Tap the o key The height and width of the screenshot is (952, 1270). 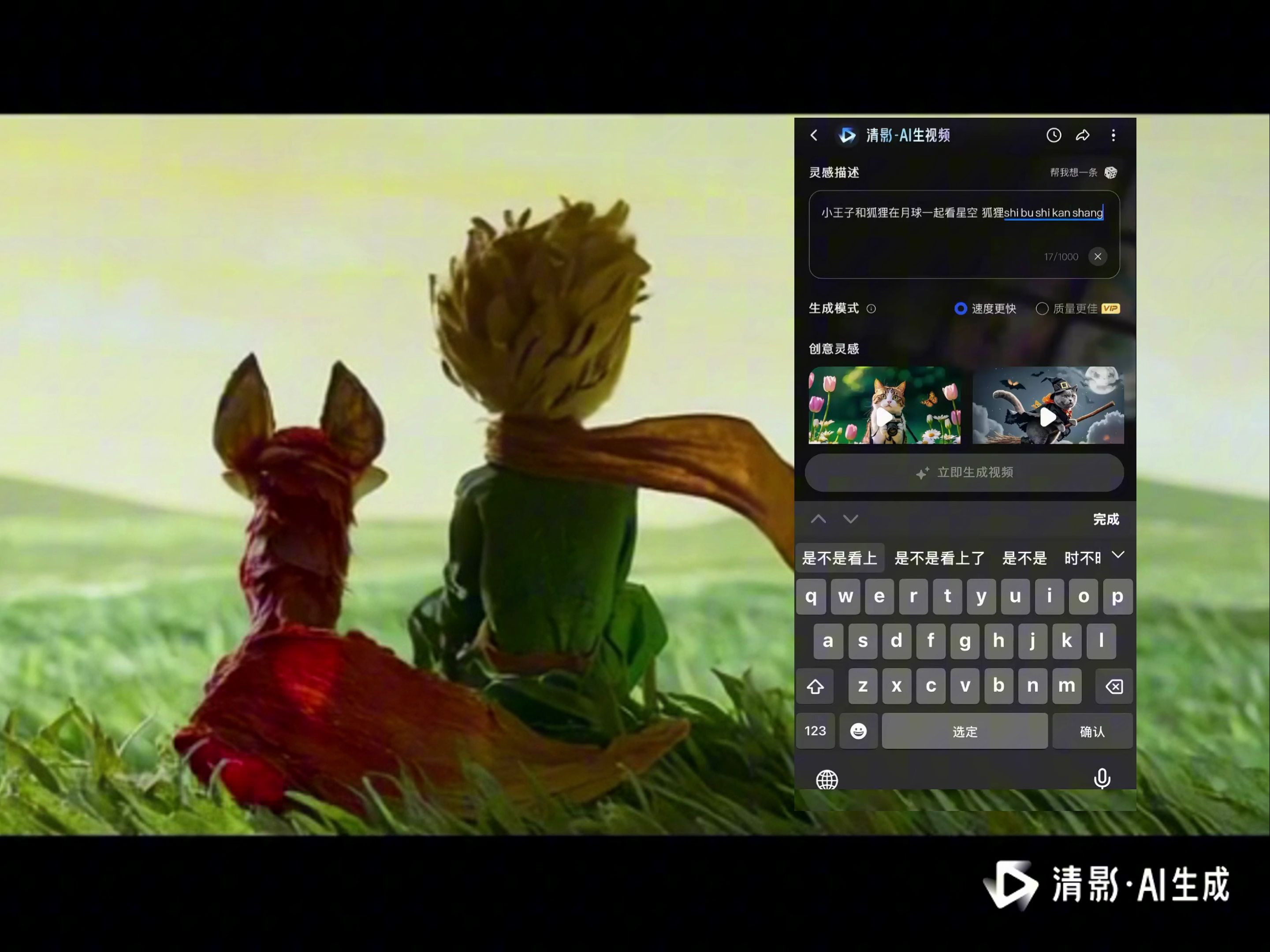click(1084, 597)
